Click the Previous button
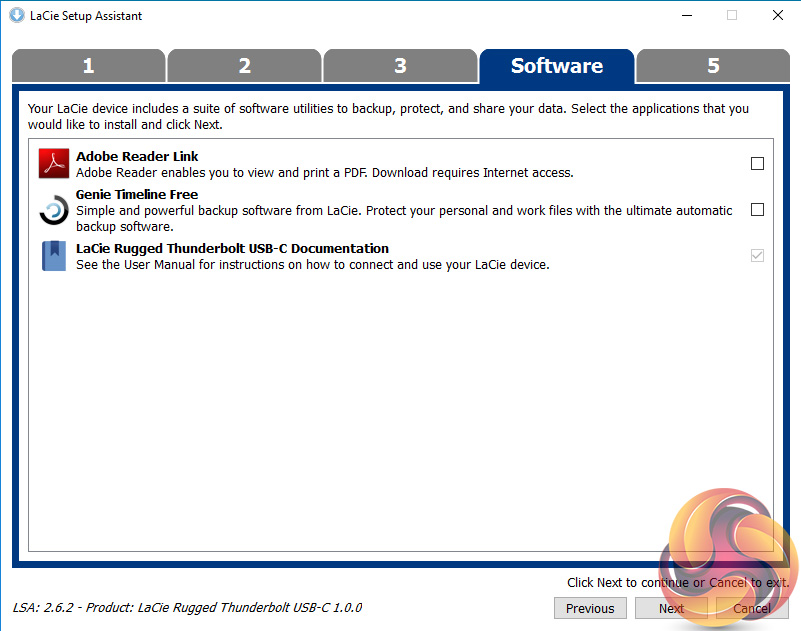 [x=590, y=609]
